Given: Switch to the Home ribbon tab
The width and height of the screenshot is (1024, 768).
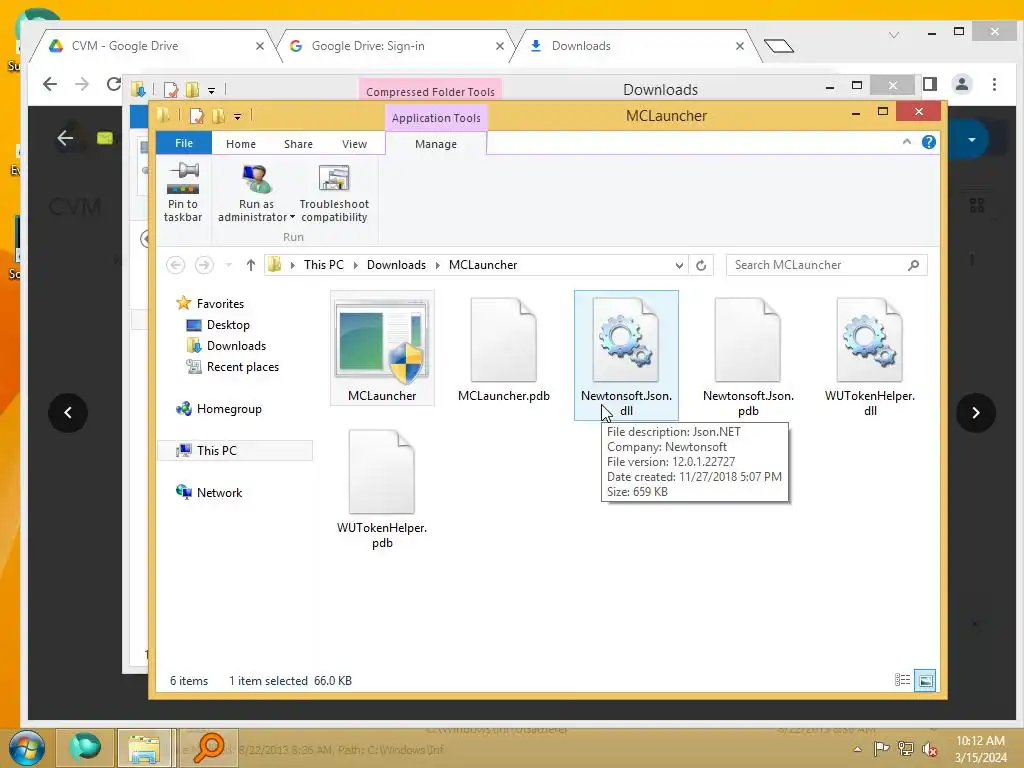Looking at the screenshot, I should click(240, 144).
